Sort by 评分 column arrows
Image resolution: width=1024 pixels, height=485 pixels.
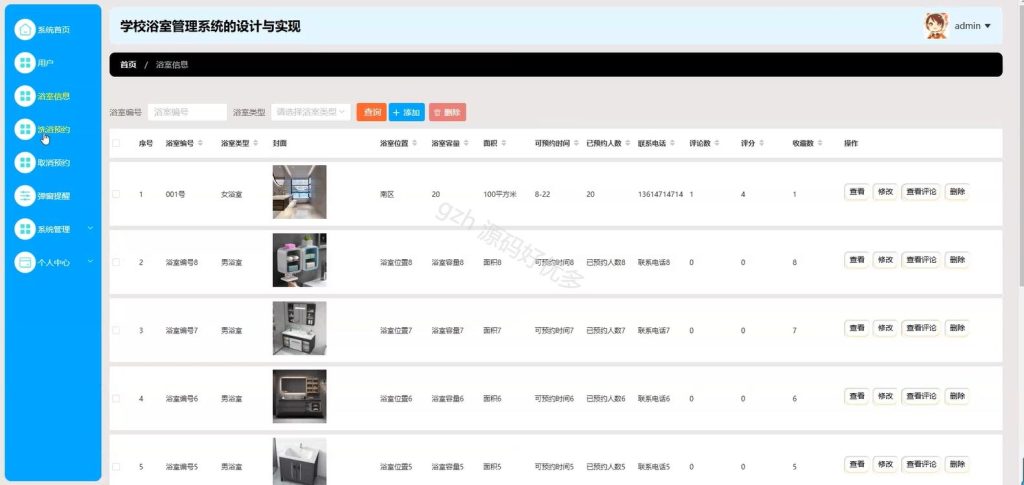[x=761, y=143]
